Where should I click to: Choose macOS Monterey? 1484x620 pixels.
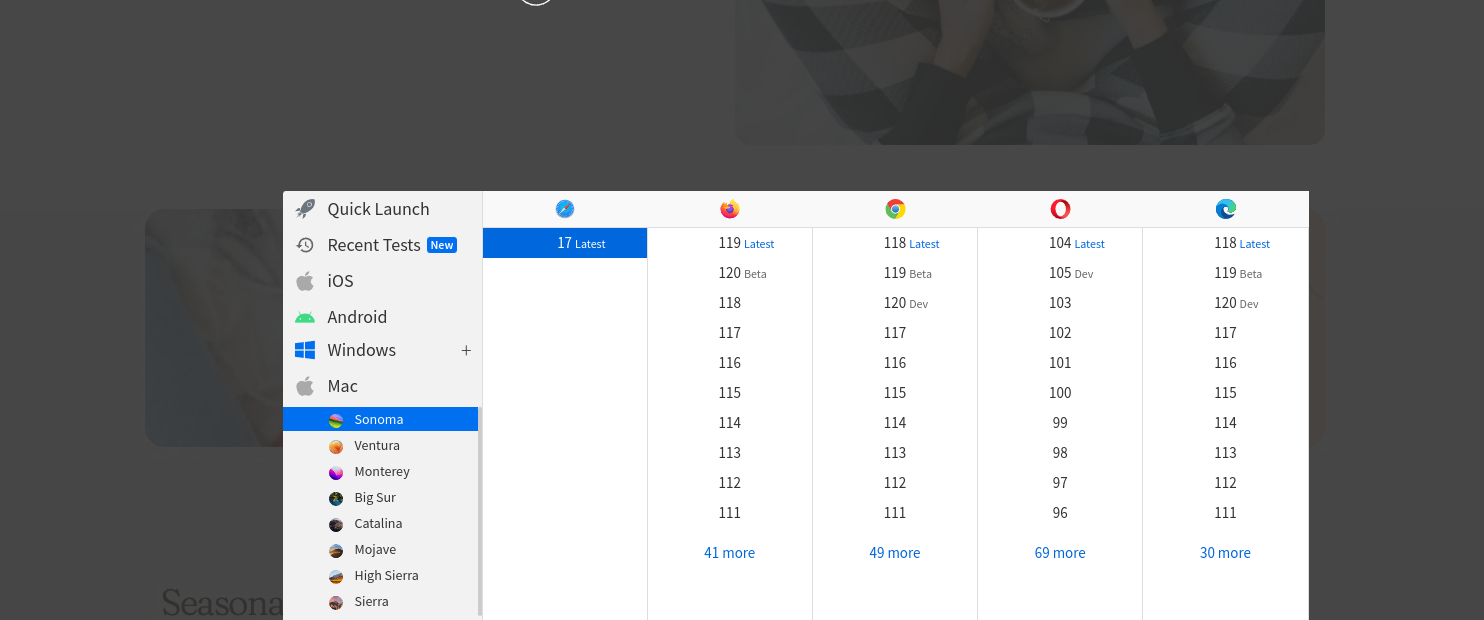(x=382, y=472)
